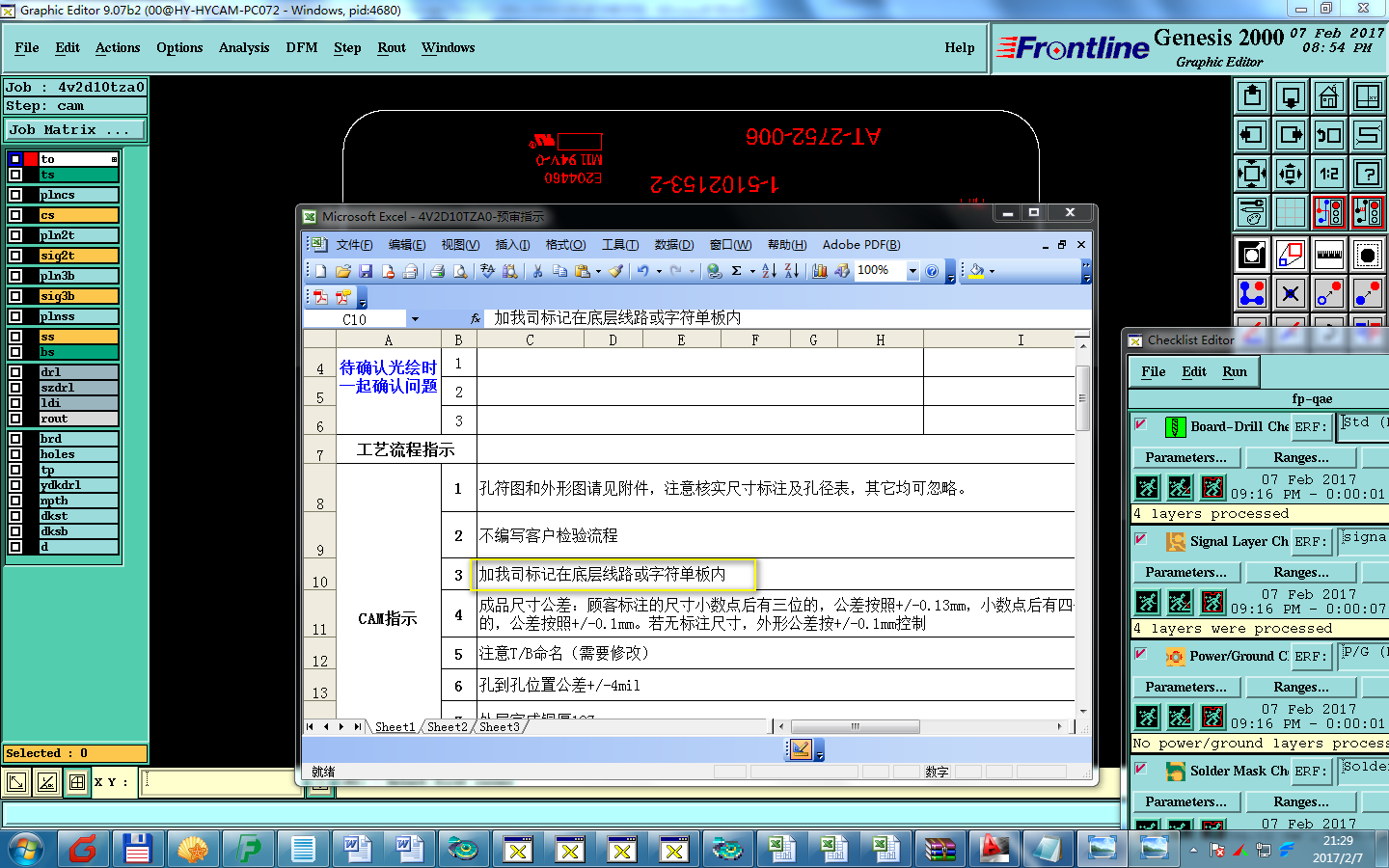Screen dimensions: 1389x868
Task: Click the Excel Undo icon
Action: (643, 271)
